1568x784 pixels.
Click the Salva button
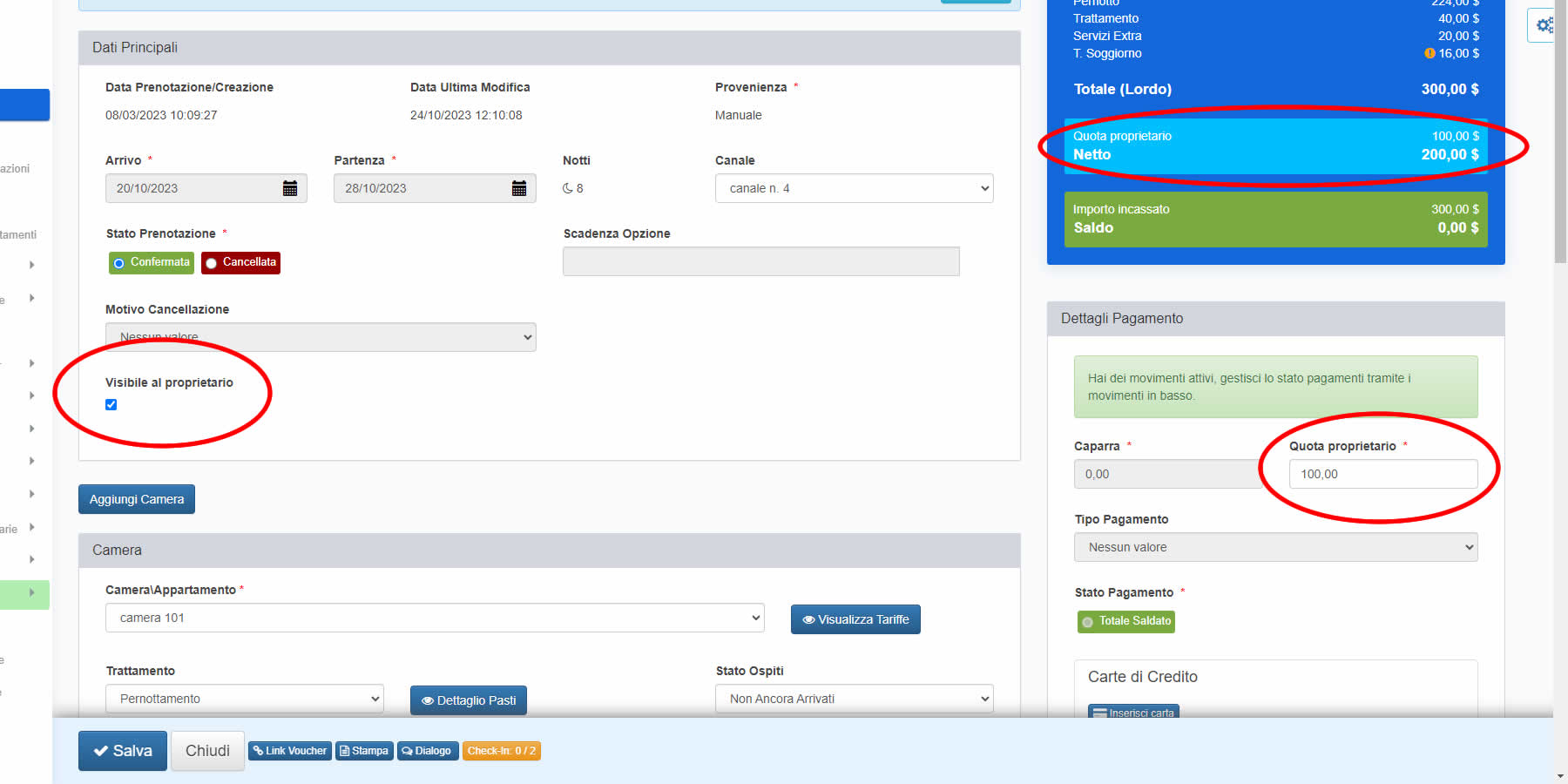click(123, 751)
